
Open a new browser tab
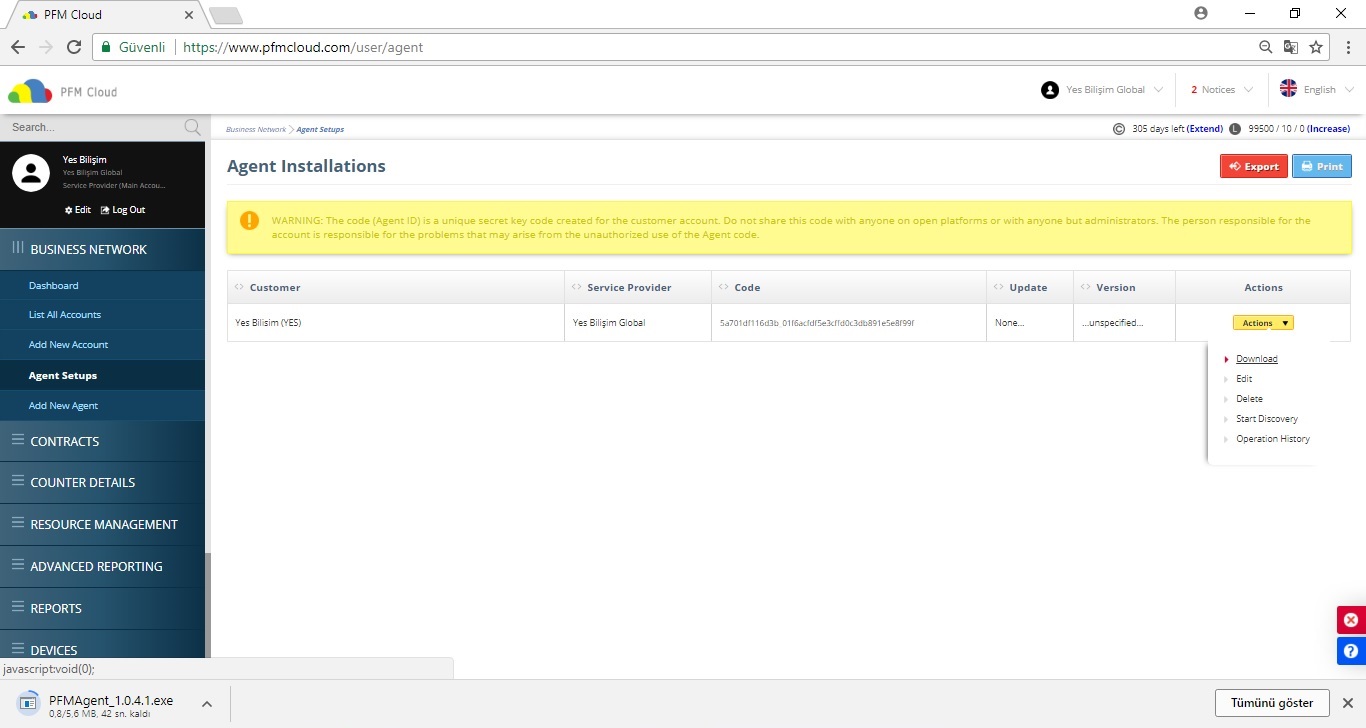pyautogui.click(x=226, y=15)
